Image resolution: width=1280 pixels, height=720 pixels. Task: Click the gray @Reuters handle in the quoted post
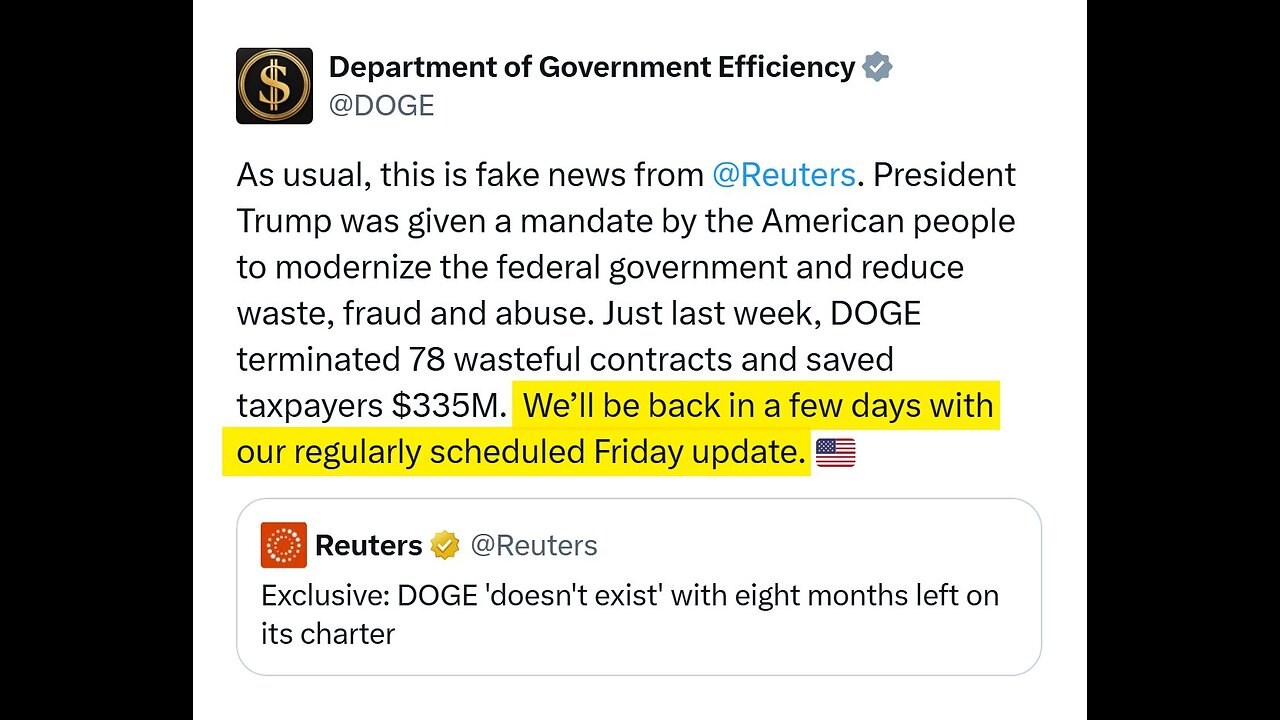click(533, 545)
